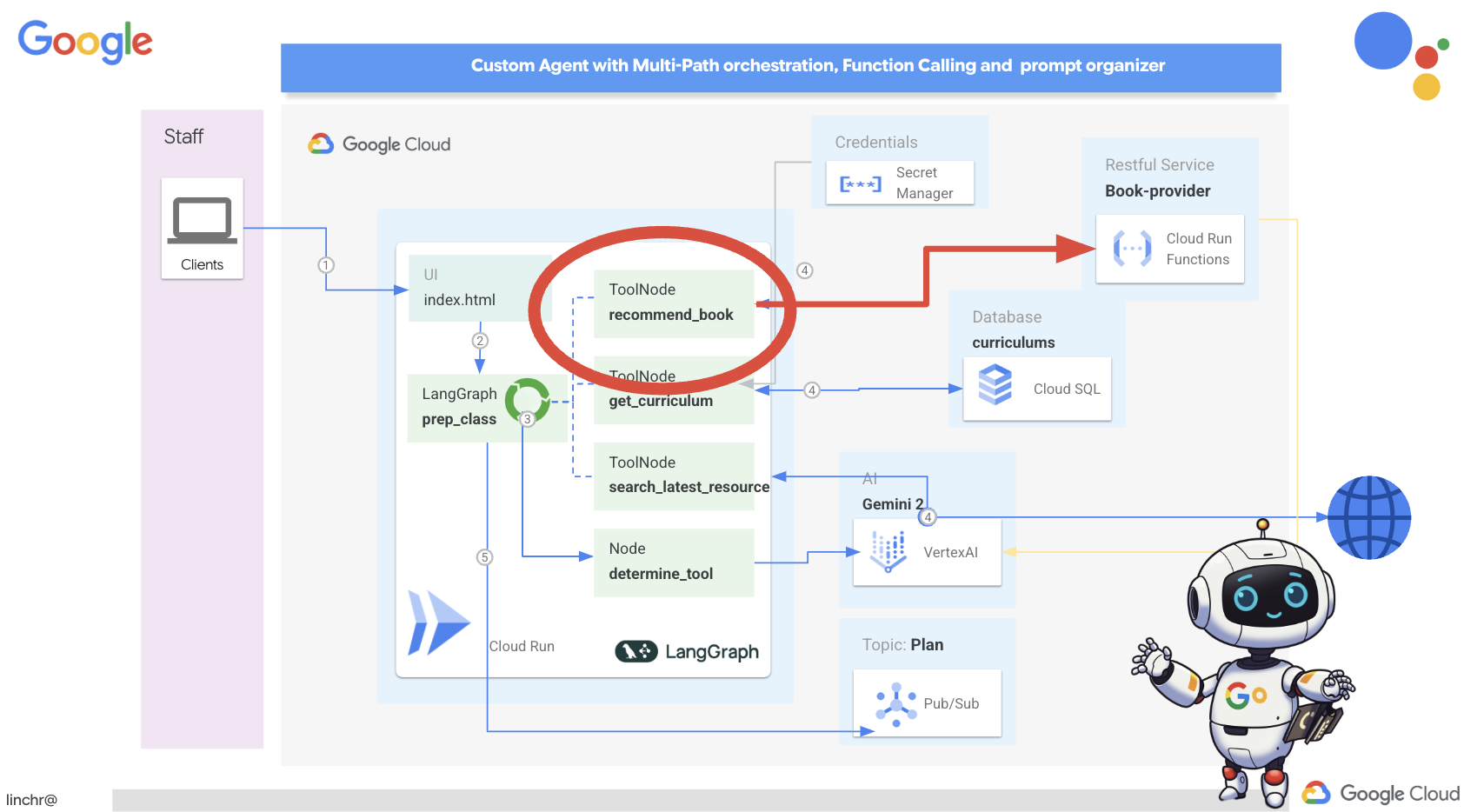This screenshot has width=1464, height=812.
Task: Click the step 1 circle marker
Action: pos(326,265)
